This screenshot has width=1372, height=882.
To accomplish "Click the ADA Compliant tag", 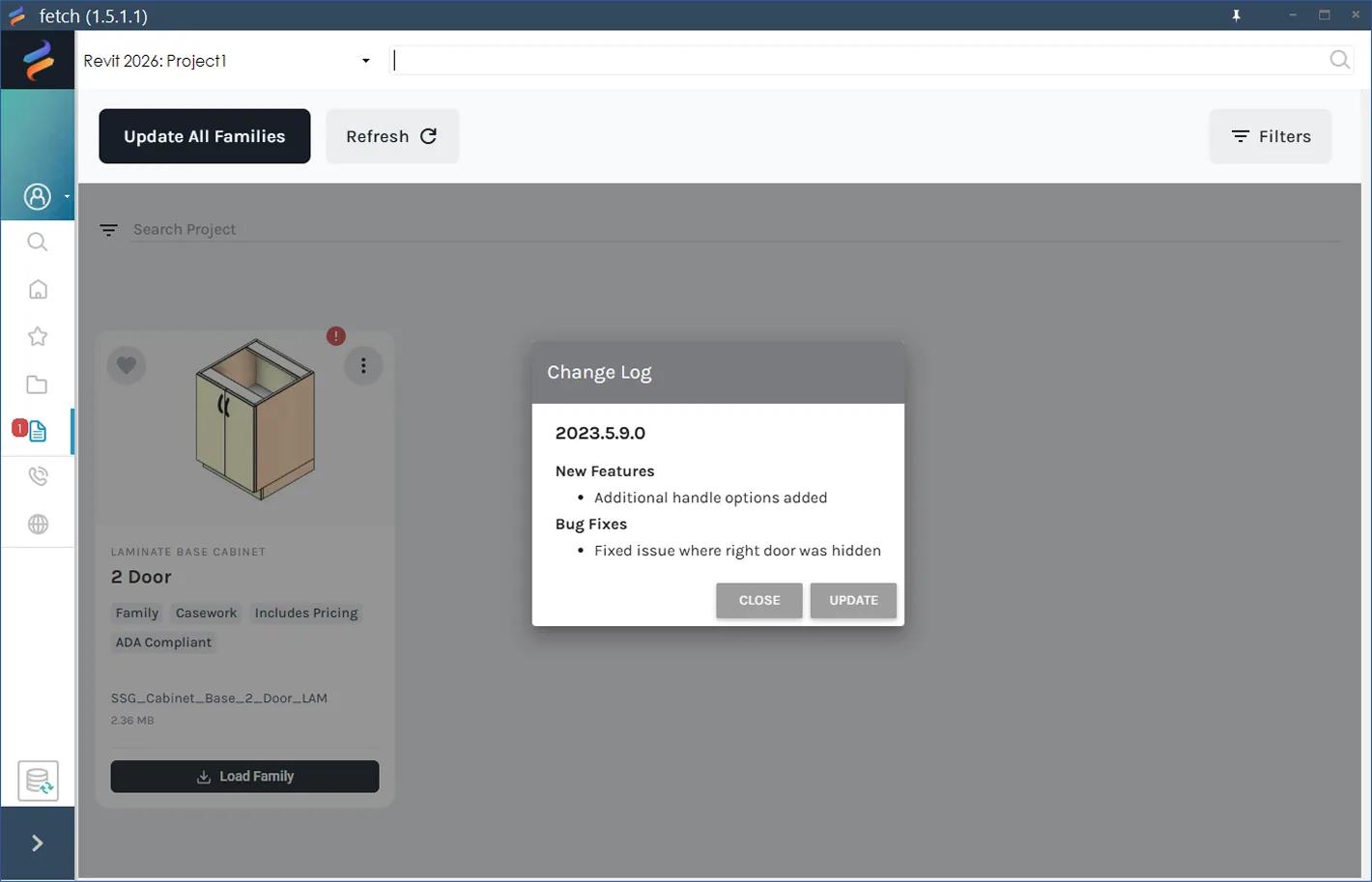I will (163, 642).
